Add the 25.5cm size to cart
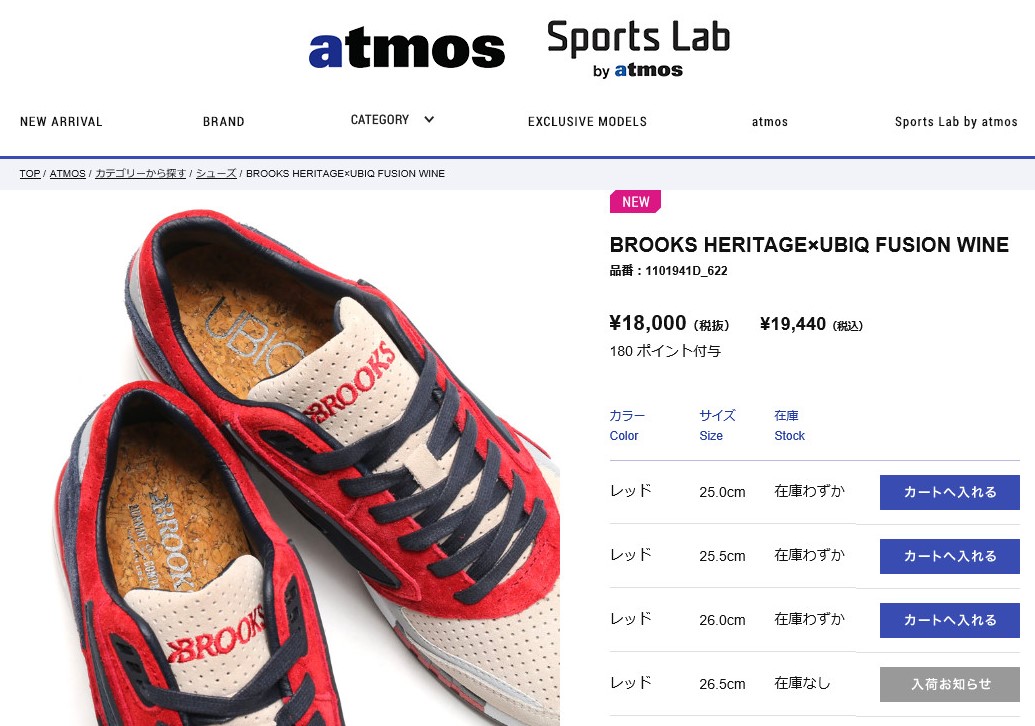 coord(949,556)
